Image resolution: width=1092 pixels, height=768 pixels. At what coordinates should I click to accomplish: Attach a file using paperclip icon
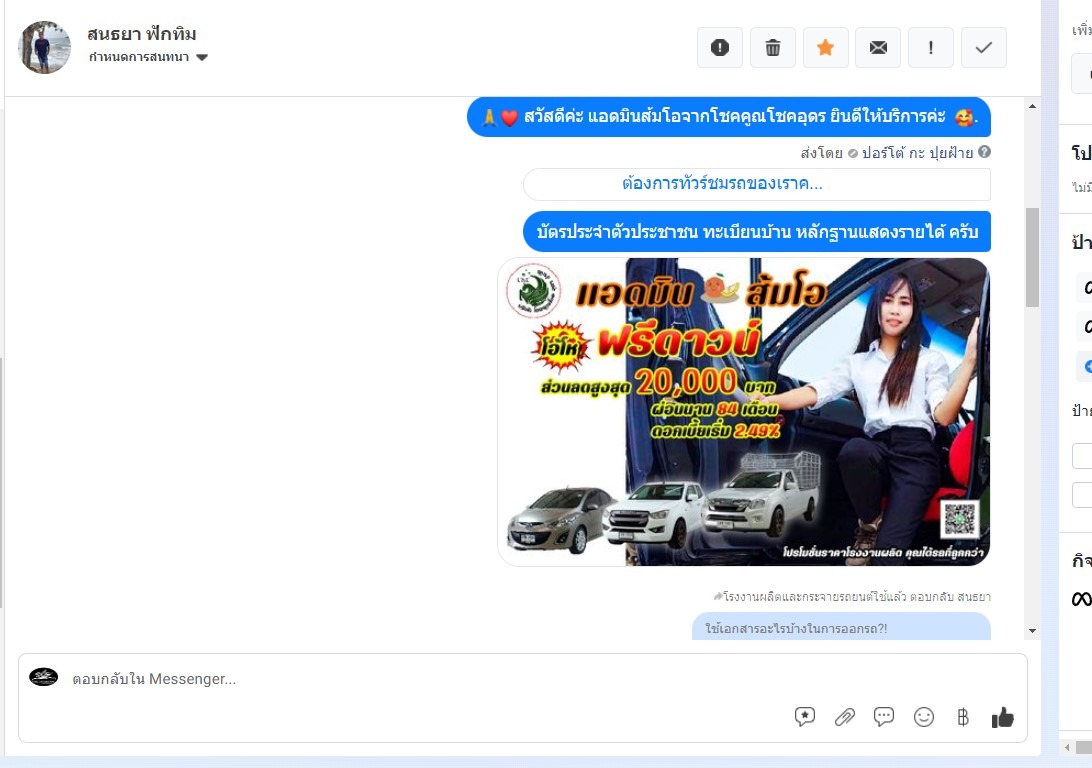(844, 716)
